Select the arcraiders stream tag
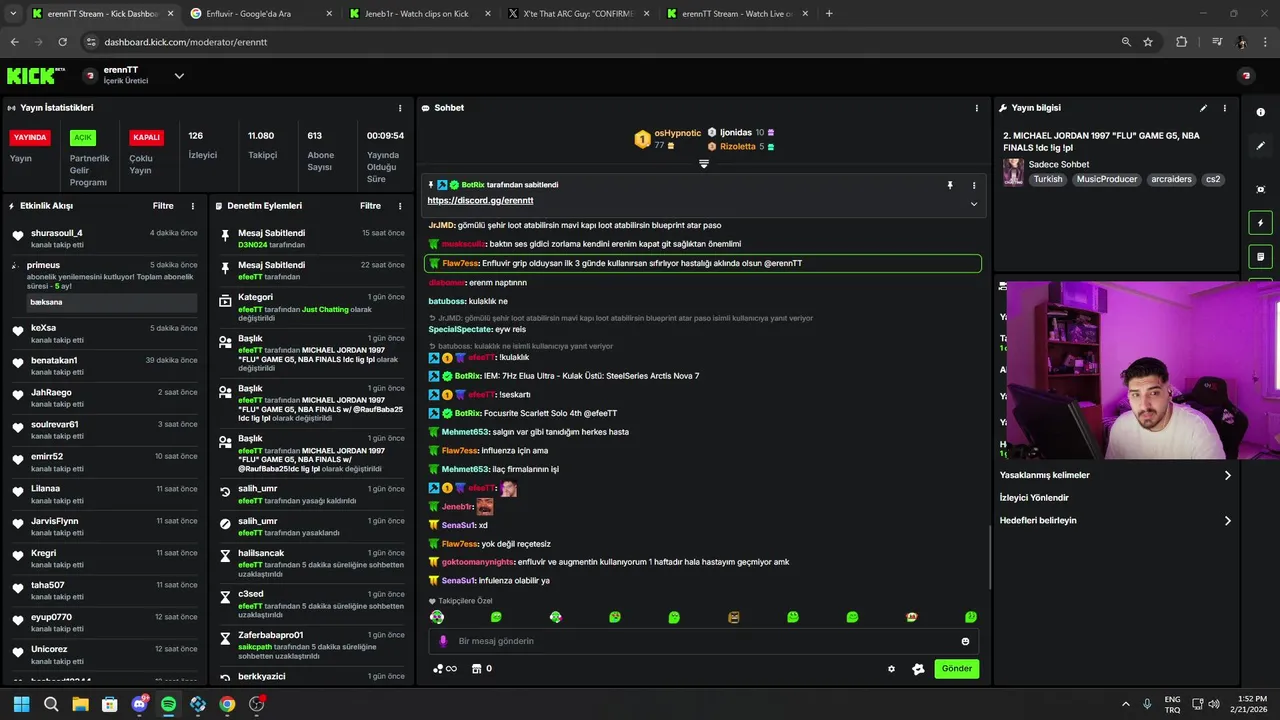1280x720 pixels. point(1171,180)
